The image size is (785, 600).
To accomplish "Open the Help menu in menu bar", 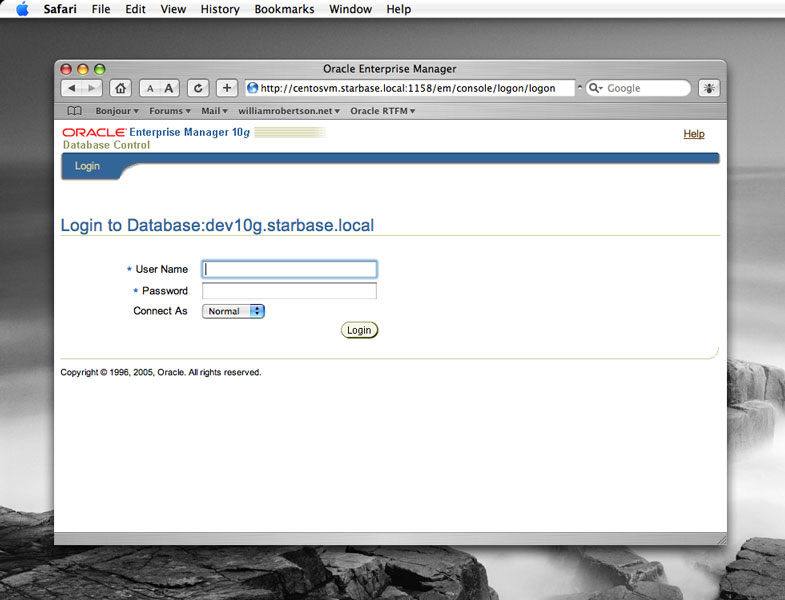I will click(399, 9).
